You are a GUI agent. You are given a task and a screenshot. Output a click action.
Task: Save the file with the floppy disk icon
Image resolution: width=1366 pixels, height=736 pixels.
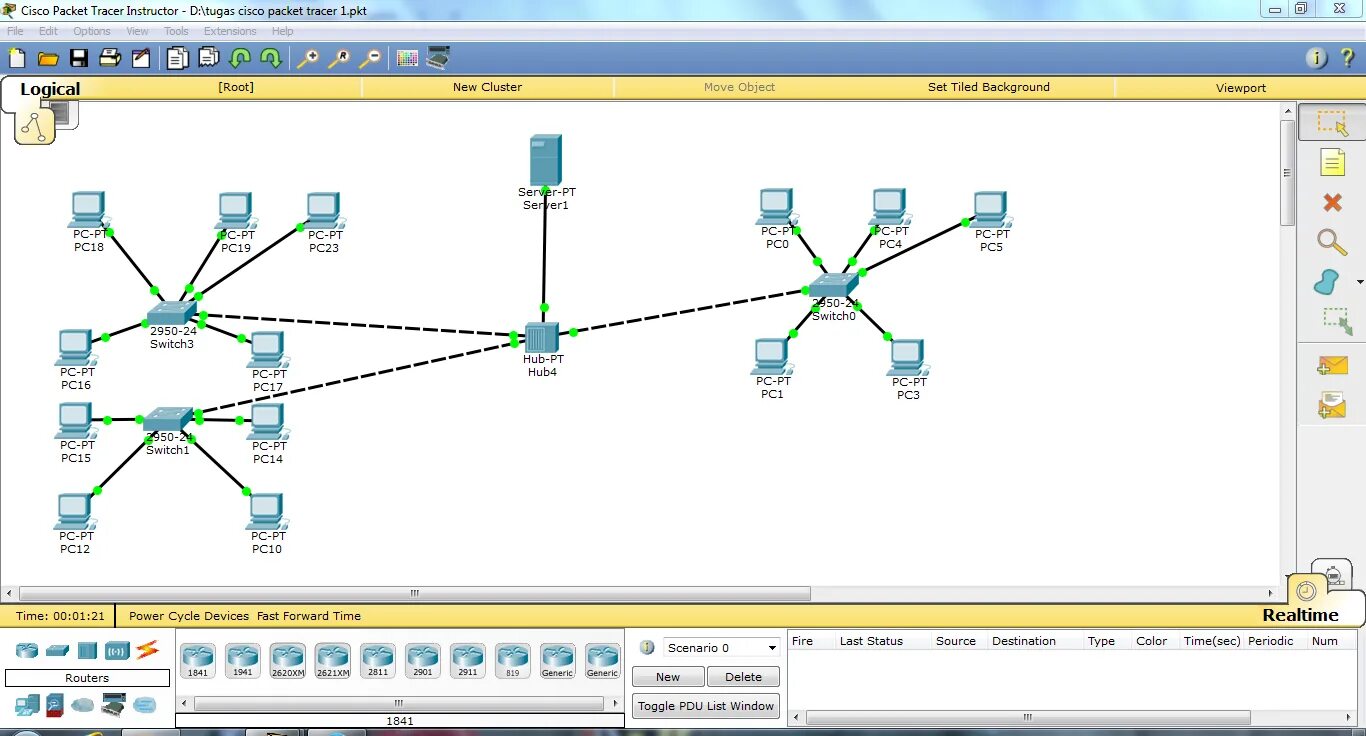[x=79, y=58]
